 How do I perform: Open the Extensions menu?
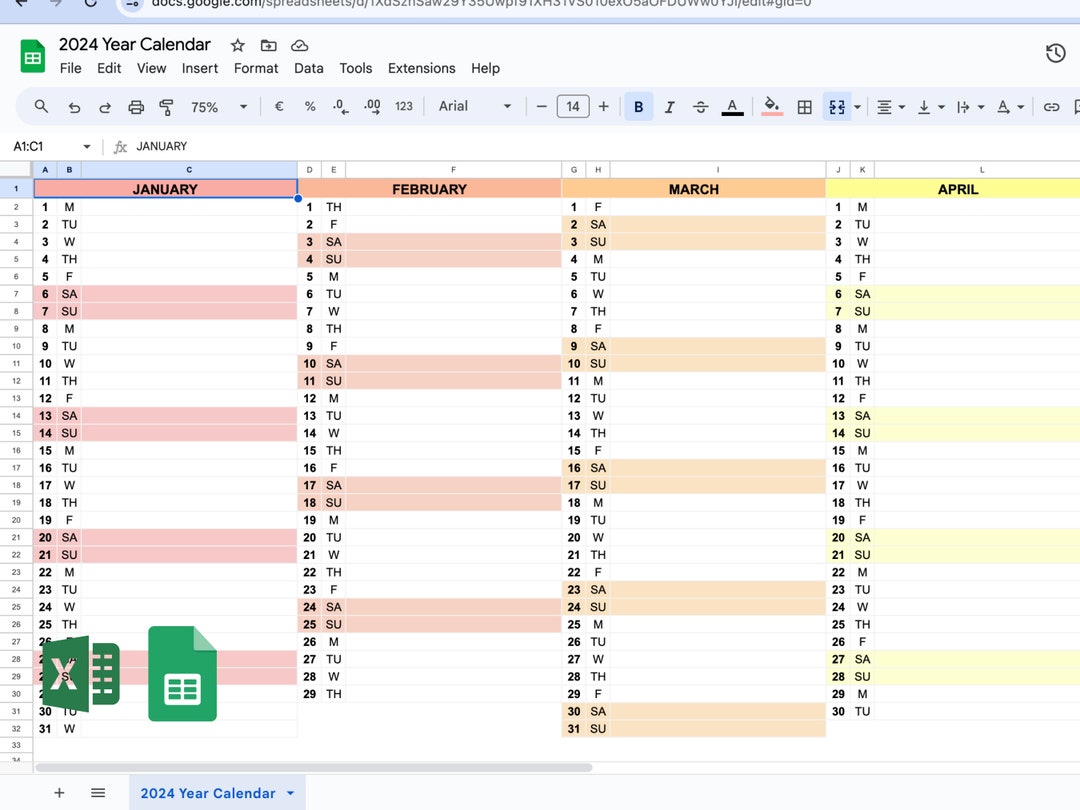tap(421, 68)
